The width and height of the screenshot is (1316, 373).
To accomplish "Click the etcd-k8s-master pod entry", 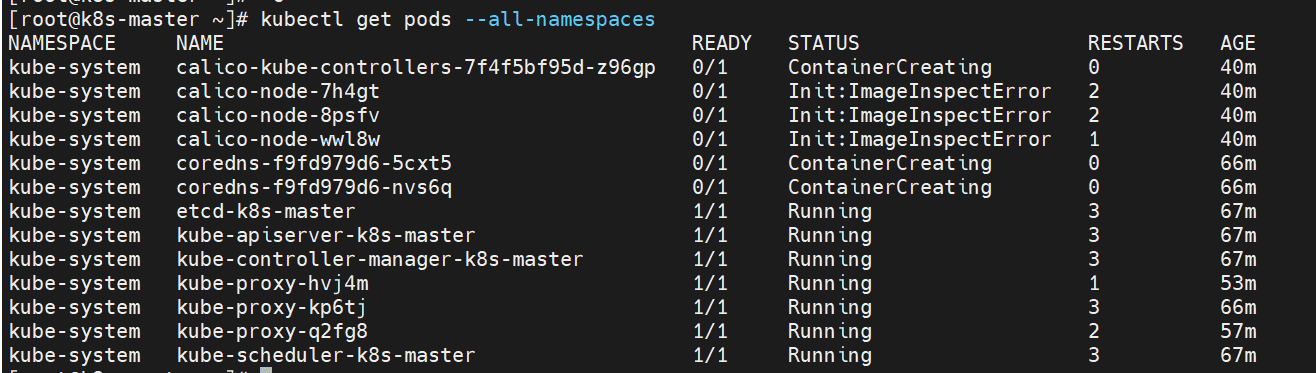I will click(266, 211).
